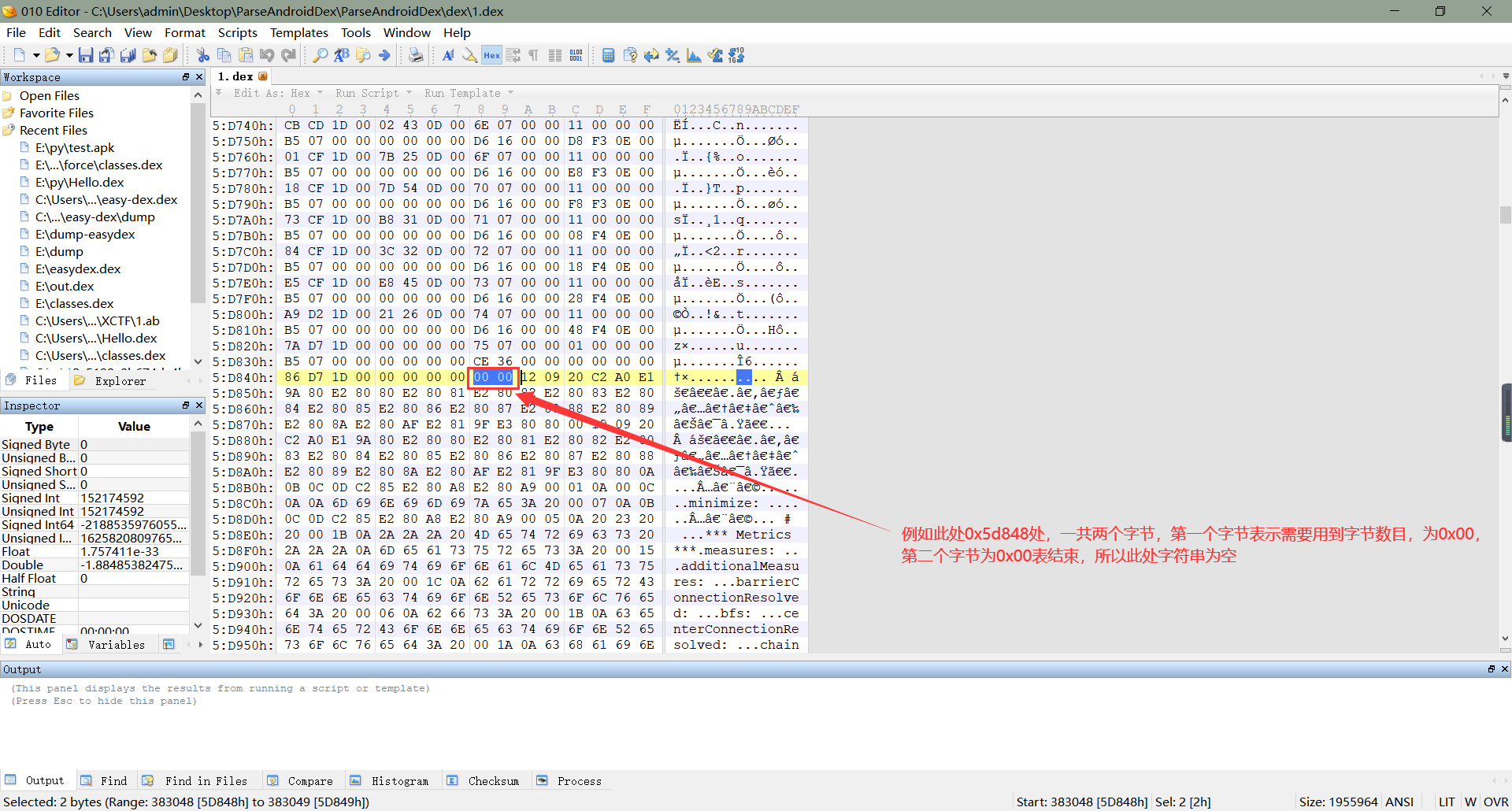Toggle show whitespace pilcrow icon
The image size is (1512, 811).
click(533, 55)
